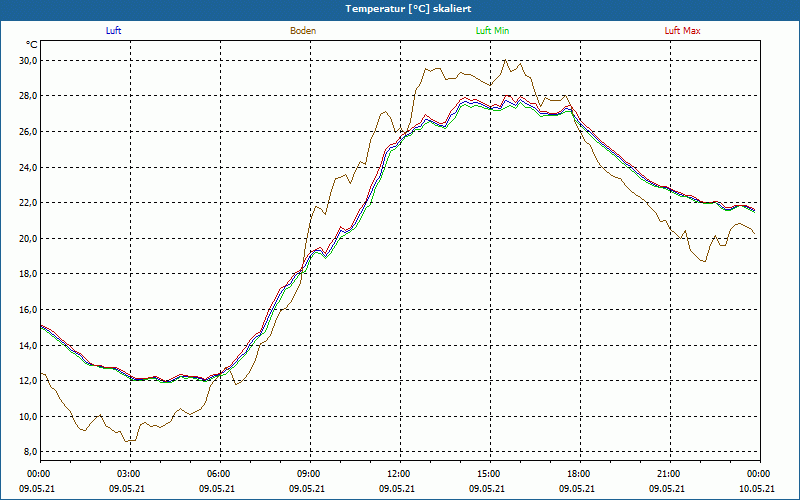Viewport: 800px width, 500px height.
Task: Click the 06:00 time axis label
Action: point(220,474)
